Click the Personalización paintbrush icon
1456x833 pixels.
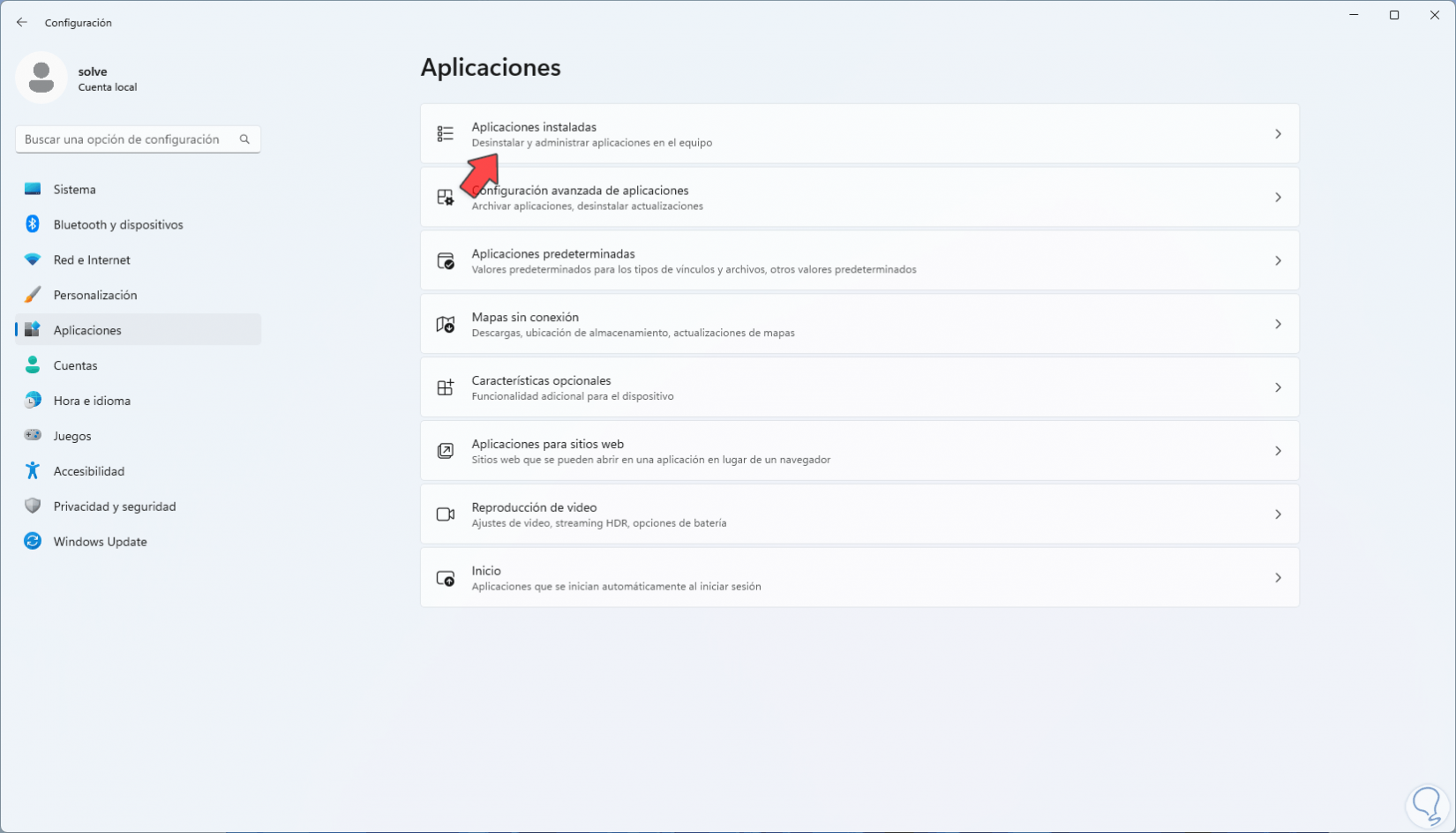click(33, 295)
